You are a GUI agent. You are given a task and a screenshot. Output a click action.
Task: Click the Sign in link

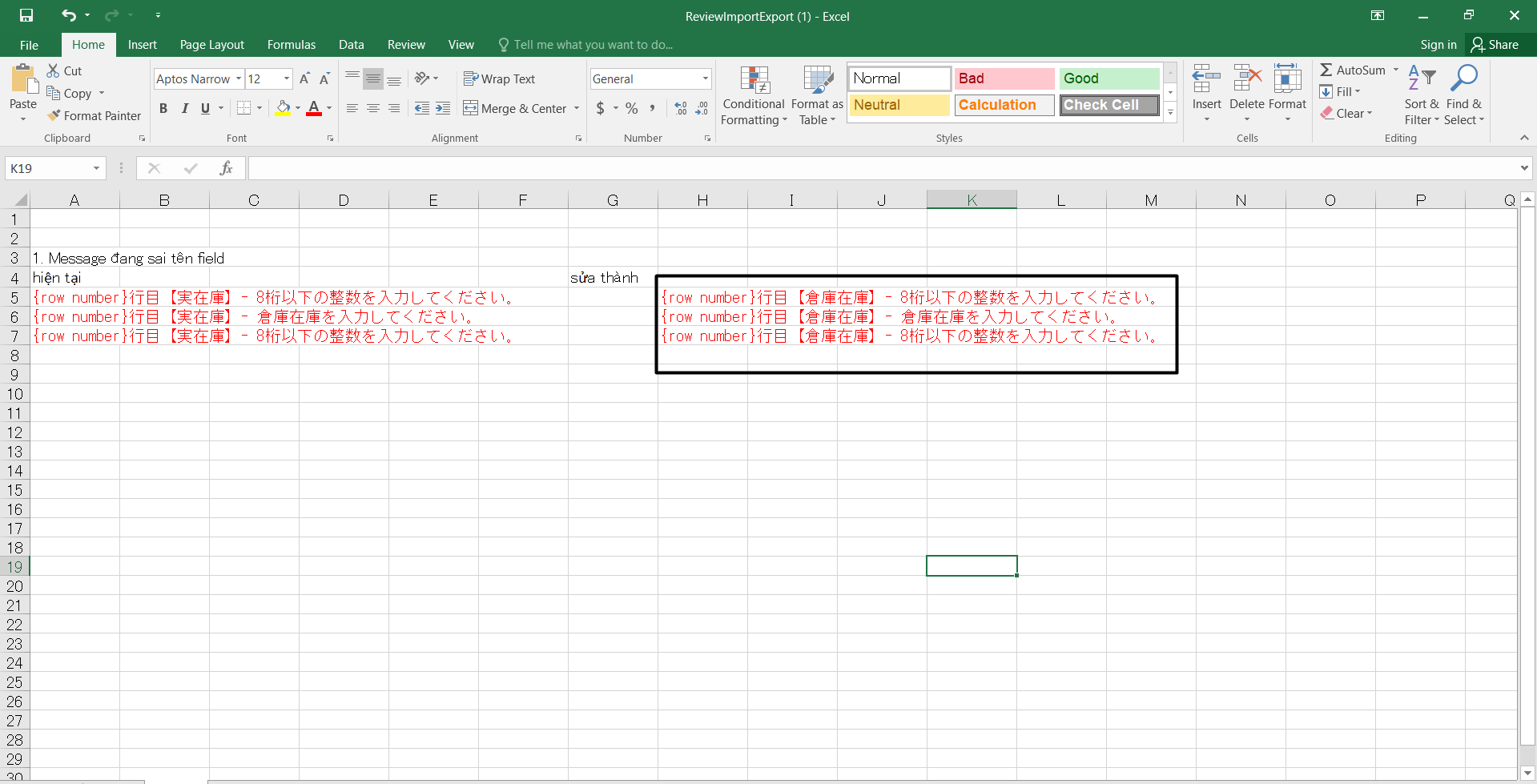(1438, 45)
